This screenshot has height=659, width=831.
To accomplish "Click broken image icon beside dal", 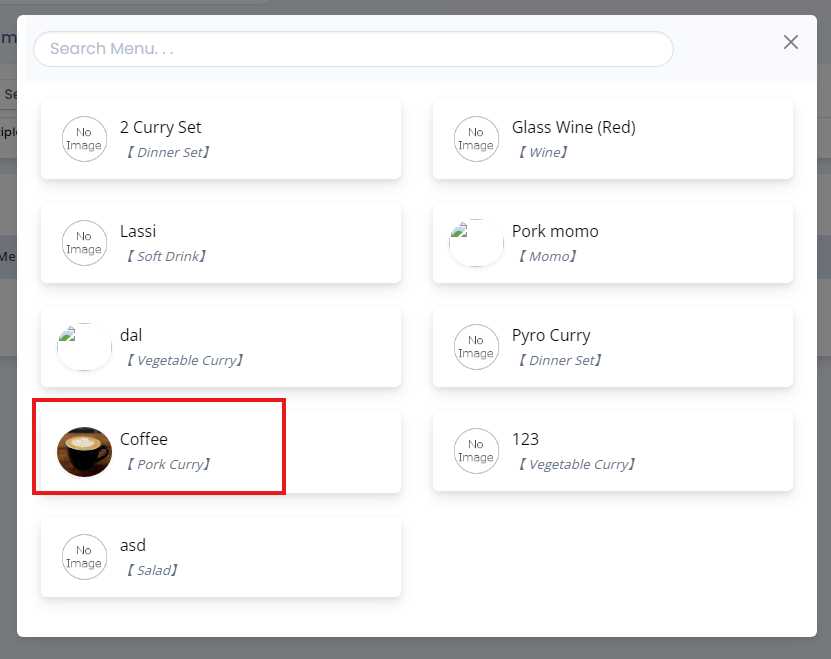I will click(84, 347).
